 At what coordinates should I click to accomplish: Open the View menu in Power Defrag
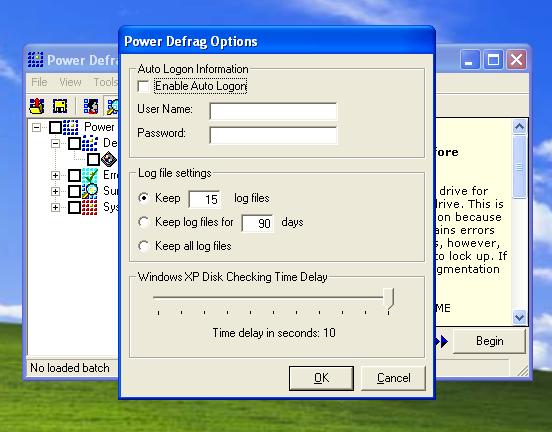click(70, 82)
